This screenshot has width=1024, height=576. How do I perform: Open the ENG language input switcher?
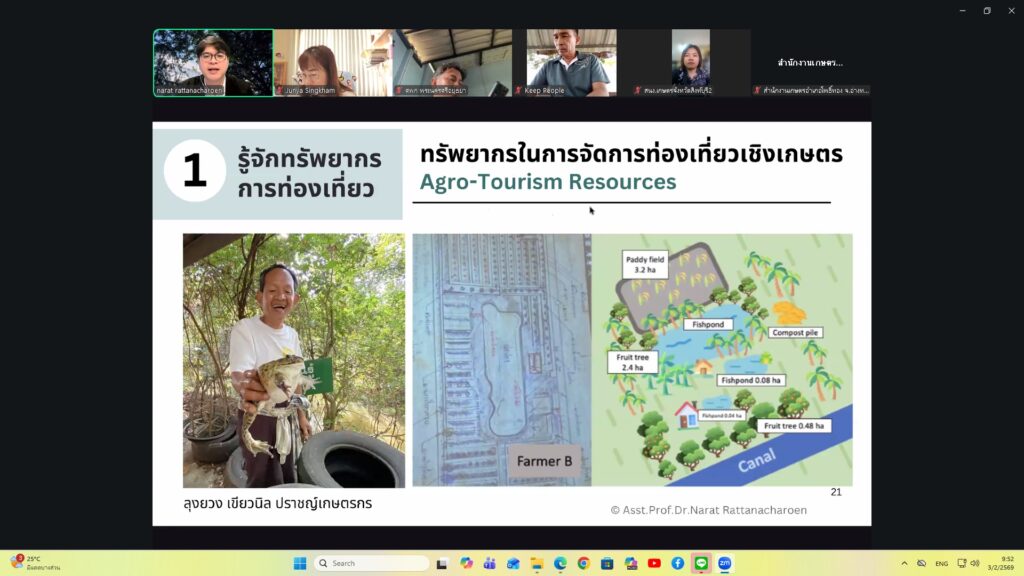click(941, 563)
